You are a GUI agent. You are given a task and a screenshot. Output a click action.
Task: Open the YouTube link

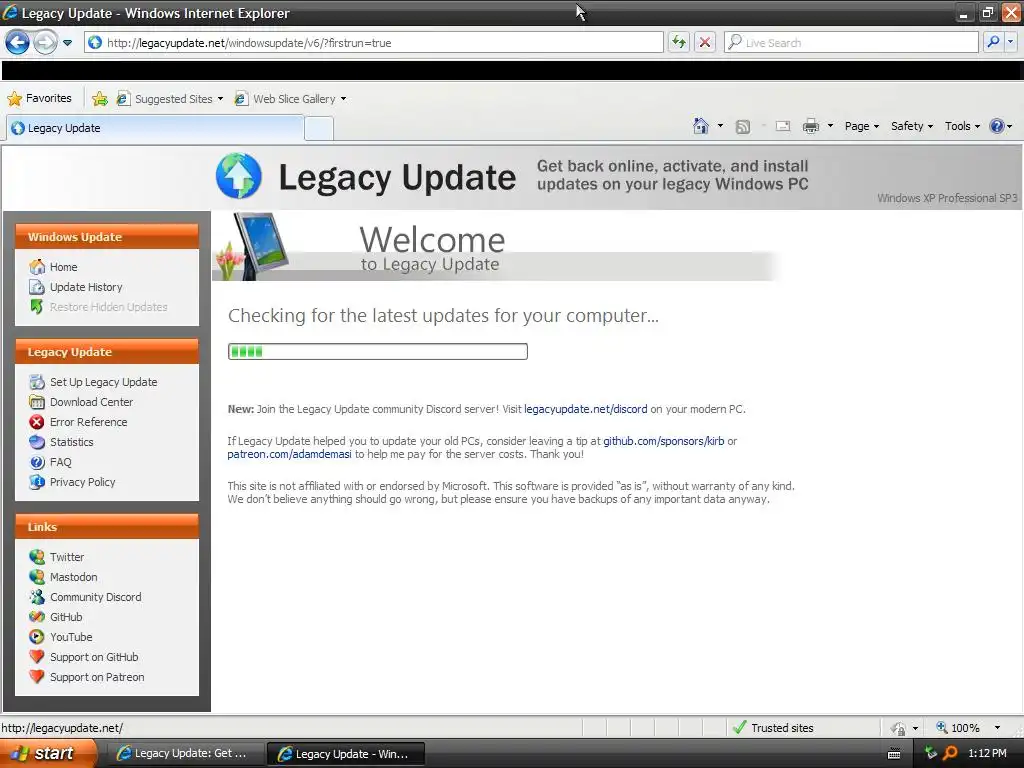point(71,637)
